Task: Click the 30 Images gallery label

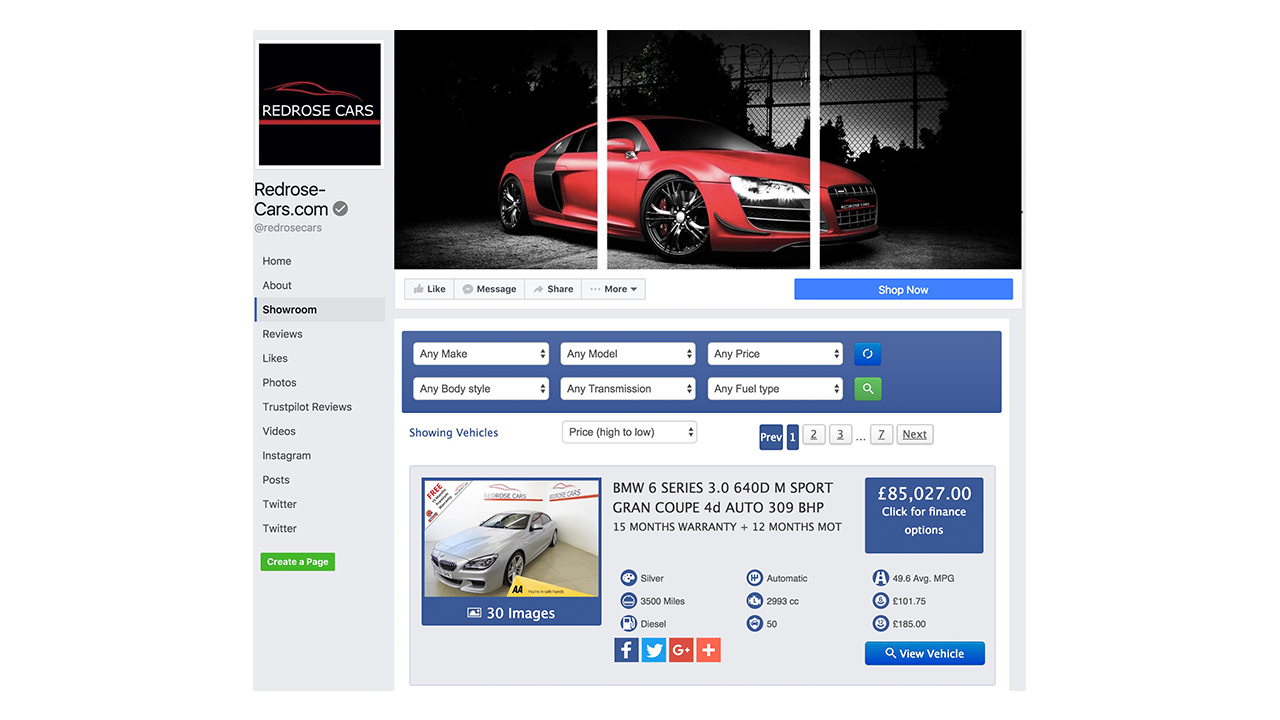Action: point(511,613)
